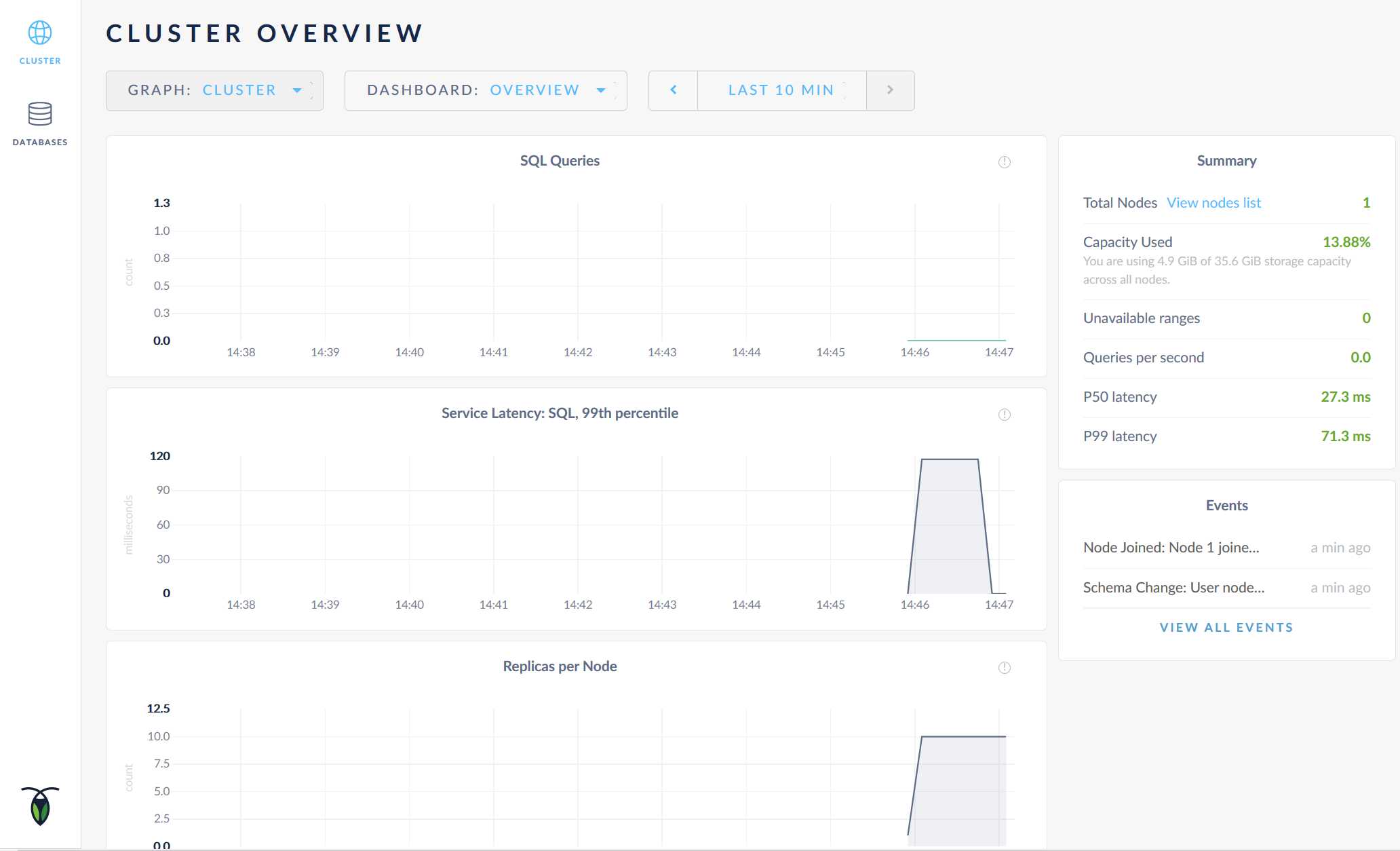Screen dimensions: 1400x851
Task: Click the Service Latency graph title
Action: tap(560, 413)
